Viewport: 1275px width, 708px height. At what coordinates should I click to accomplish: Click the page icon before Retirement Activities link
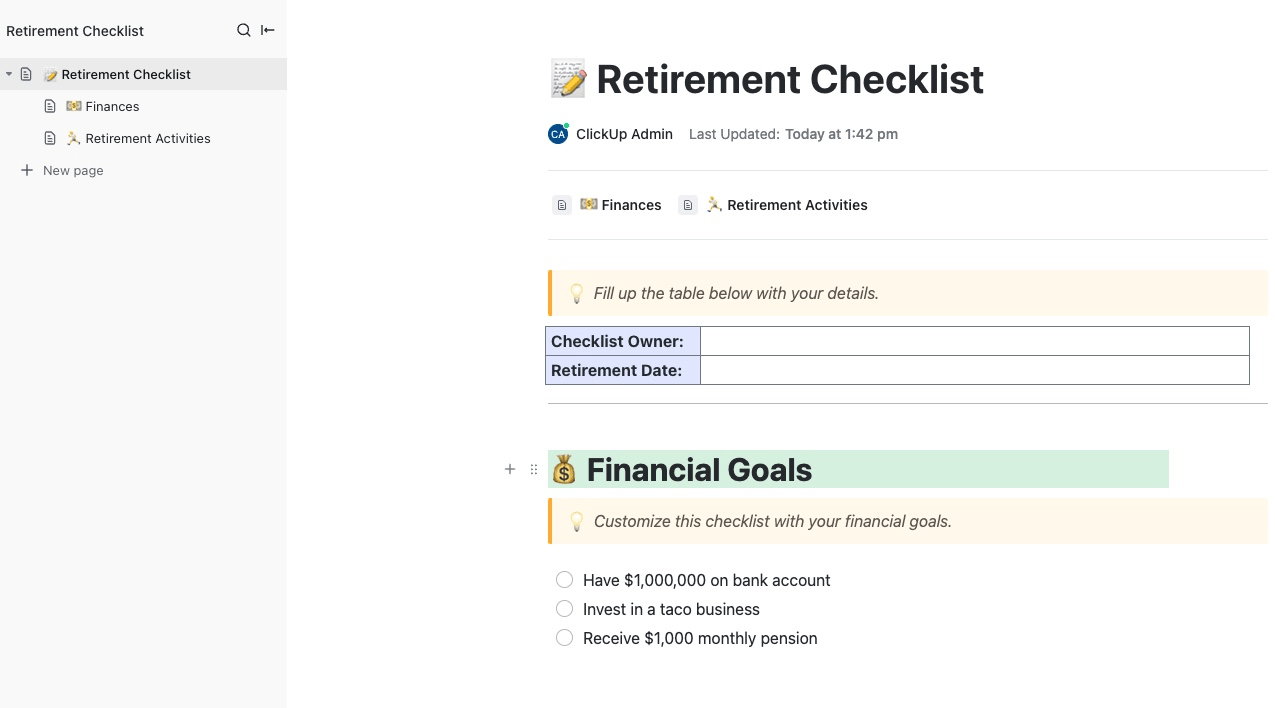pyautogui.click(x=688, y=205)
